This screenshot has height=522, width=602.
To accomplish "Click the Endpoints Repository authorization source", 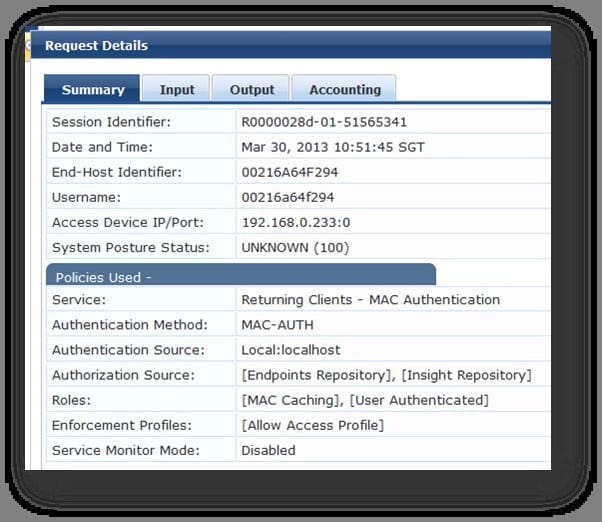I will [x=309, y=375].
